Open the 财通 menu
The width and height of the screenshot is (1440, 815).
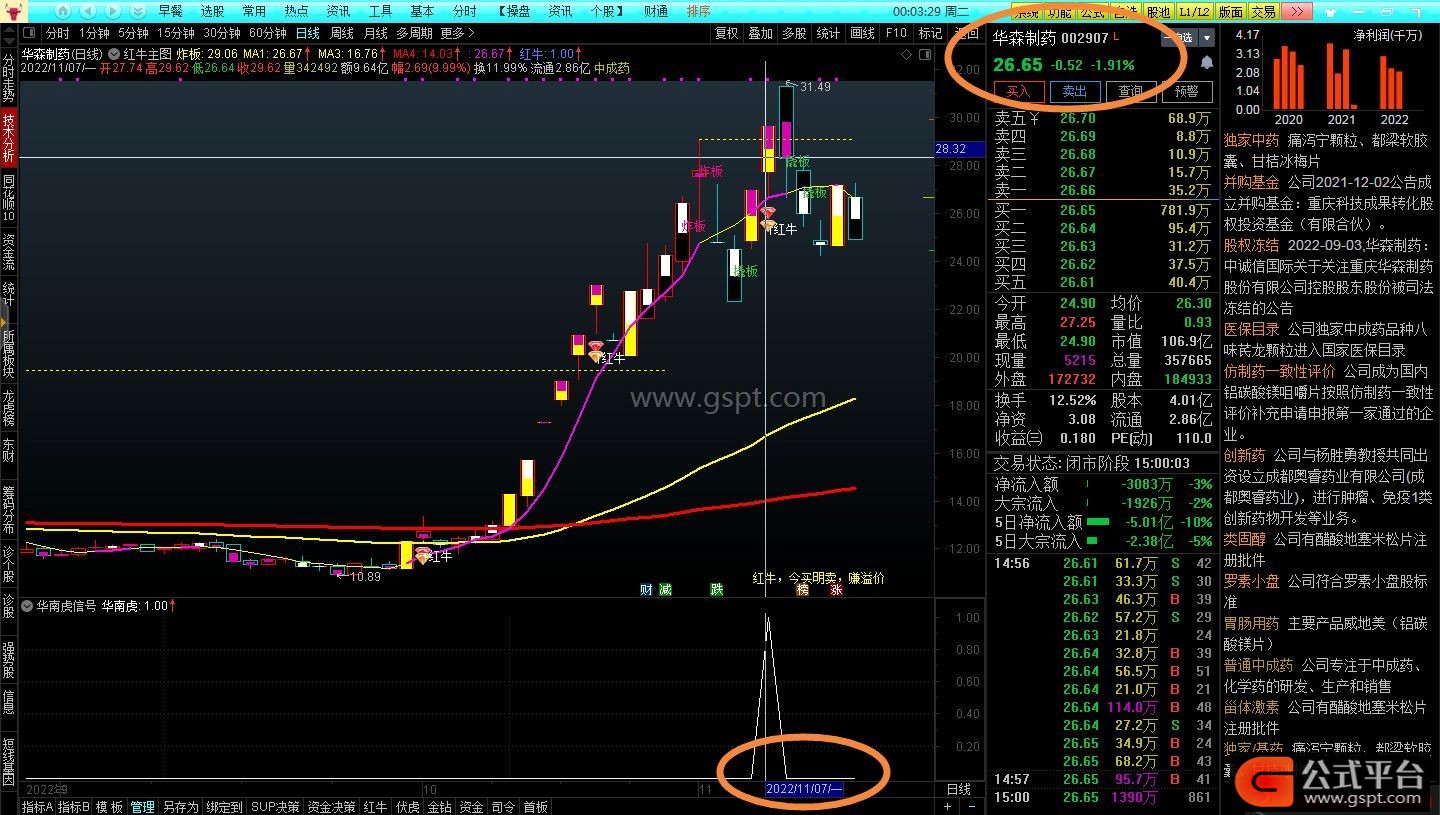pos(656,11)
